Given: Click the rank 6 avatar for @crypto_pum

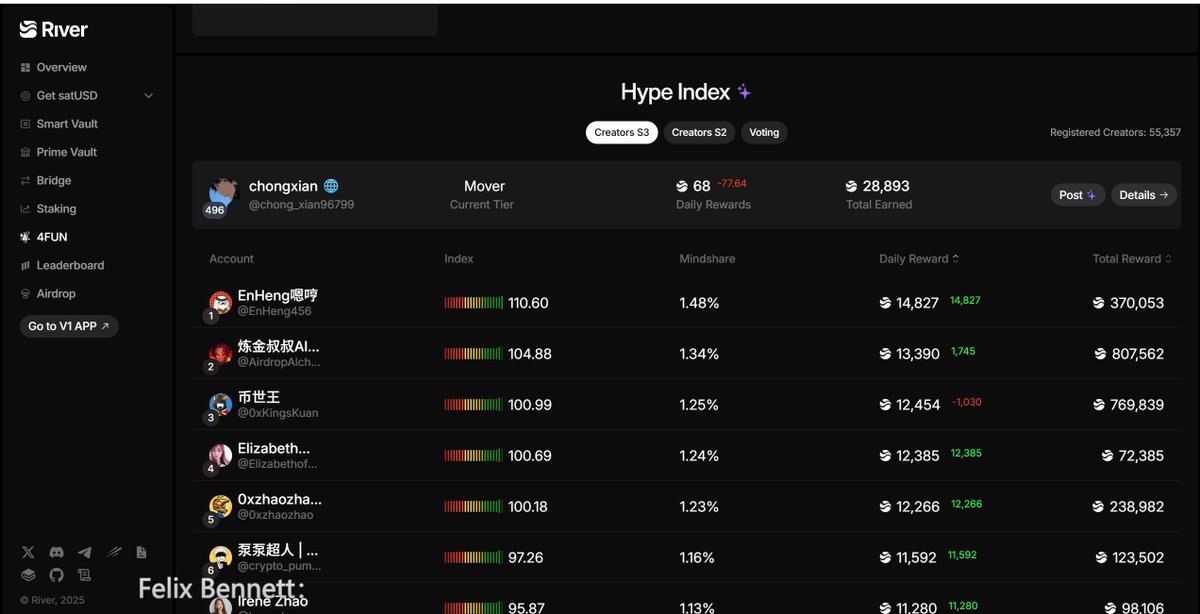Looking at the screenshot, I should tap(220, 558).
